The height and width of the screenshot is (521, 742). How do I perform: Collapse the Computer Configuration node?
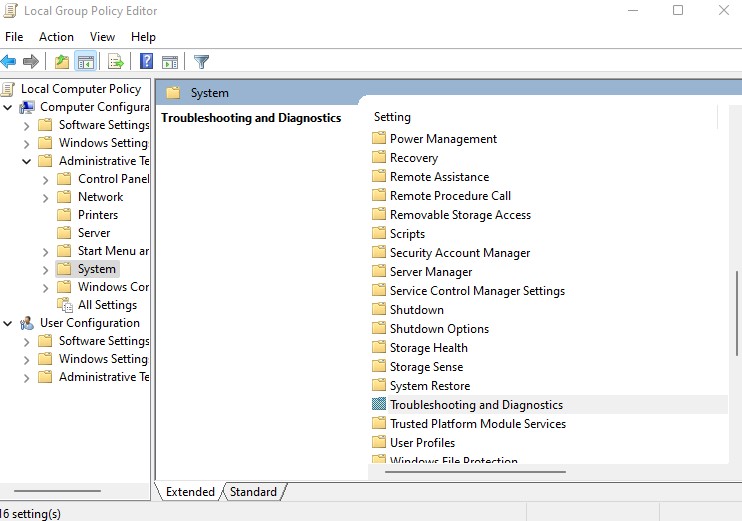8,107
